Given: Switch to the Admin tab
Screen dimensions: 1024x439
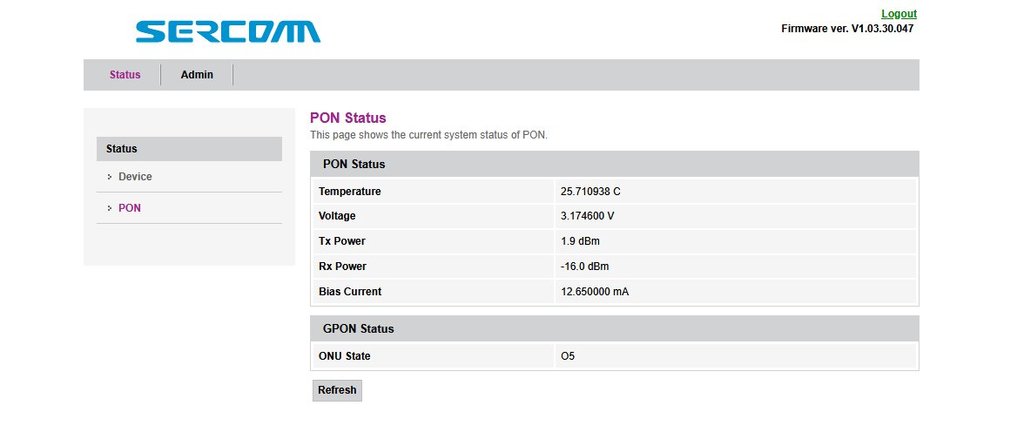Looking at the screenshot, I should click(197, 75).
